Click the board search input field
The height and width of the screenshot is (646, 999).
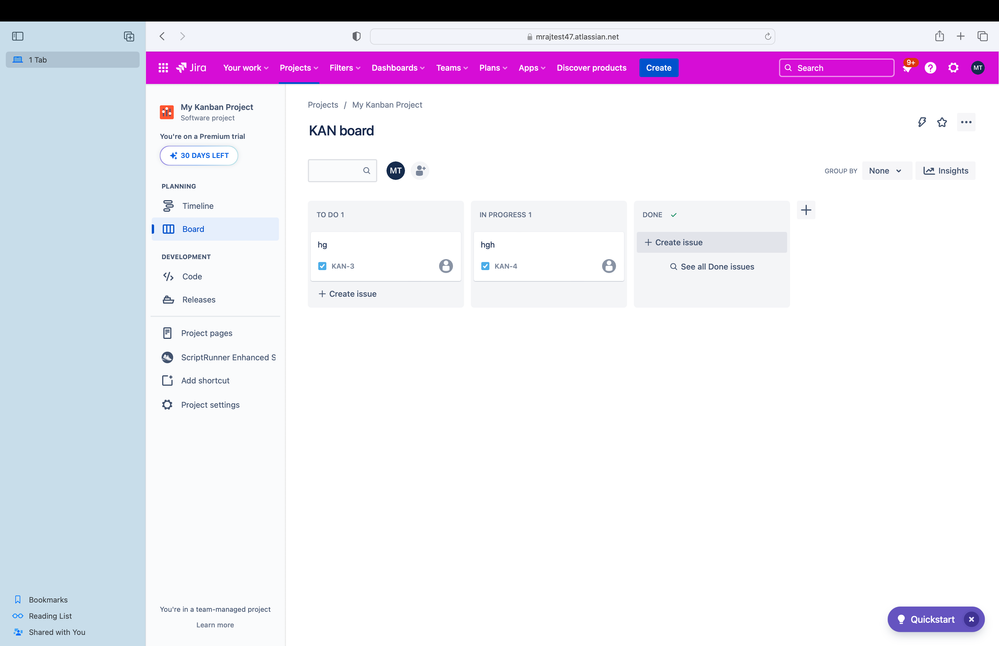pyautogui.click(x=342, y=171)
